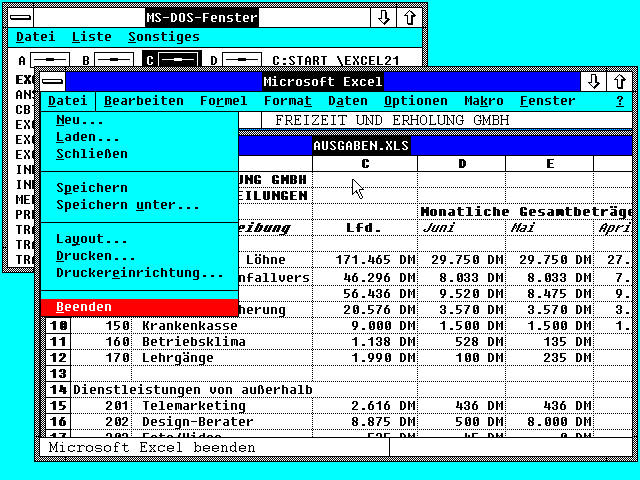Click the 8.875 DM cell
This screenshot has height=480, width=640.
pos(365,421)
